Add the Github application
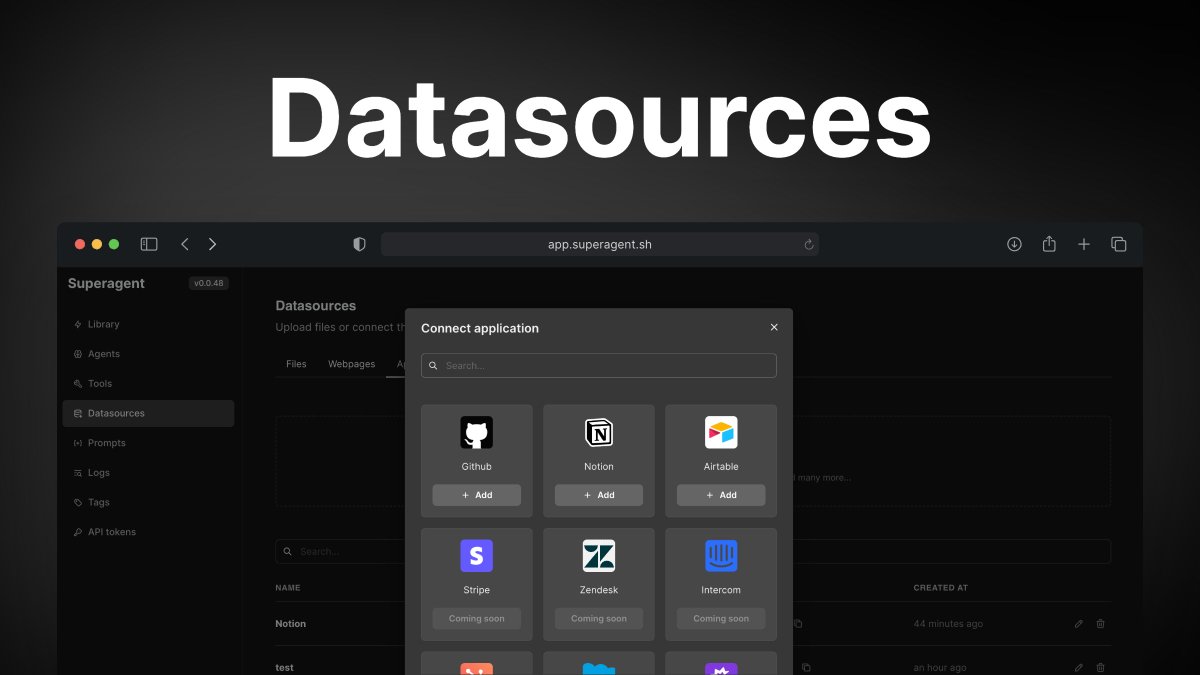This screenshot has width=1200, height=675. (477, 495)
